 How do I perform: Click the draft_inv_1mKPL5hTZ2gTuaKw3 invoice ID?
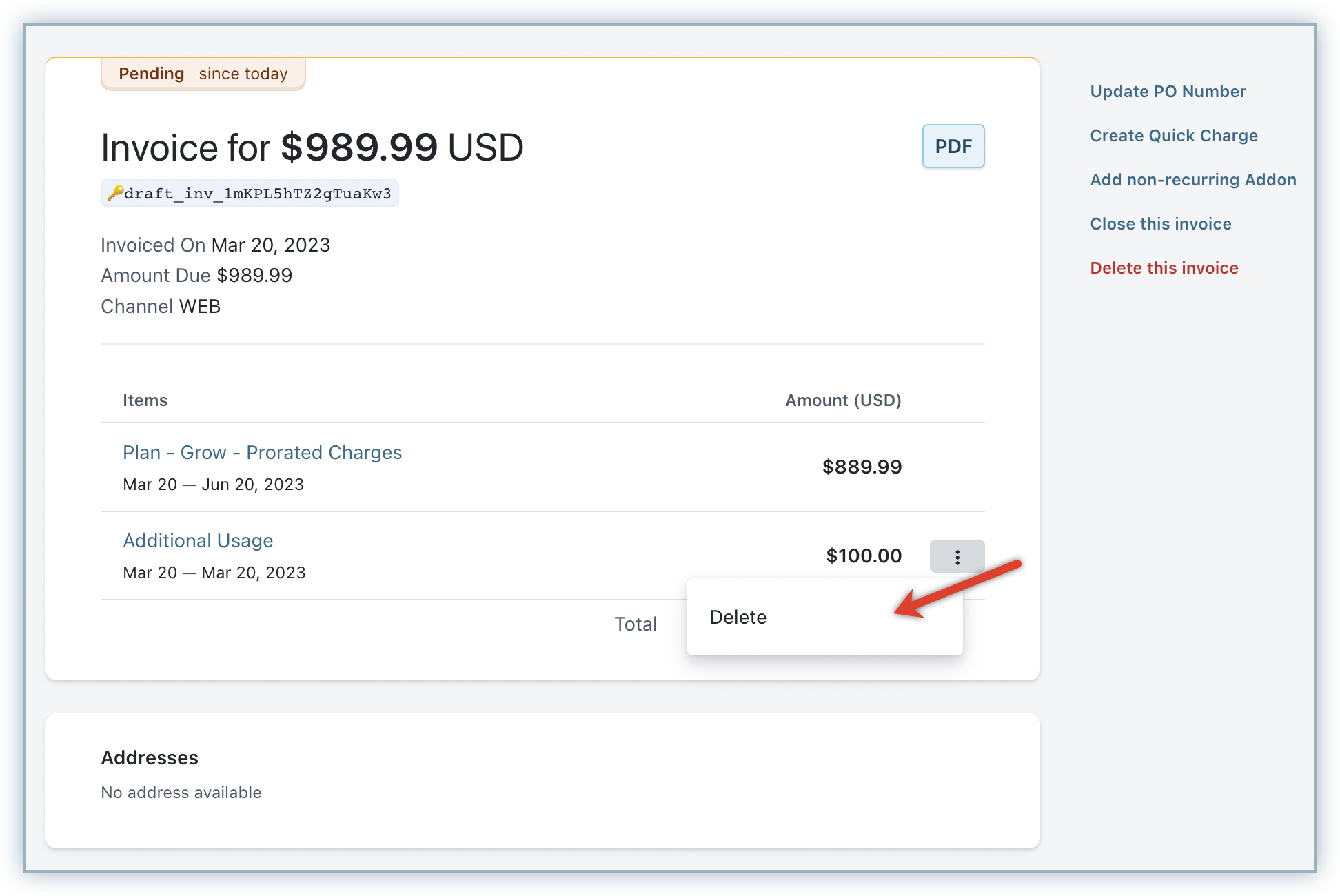[x=258, y=194]
